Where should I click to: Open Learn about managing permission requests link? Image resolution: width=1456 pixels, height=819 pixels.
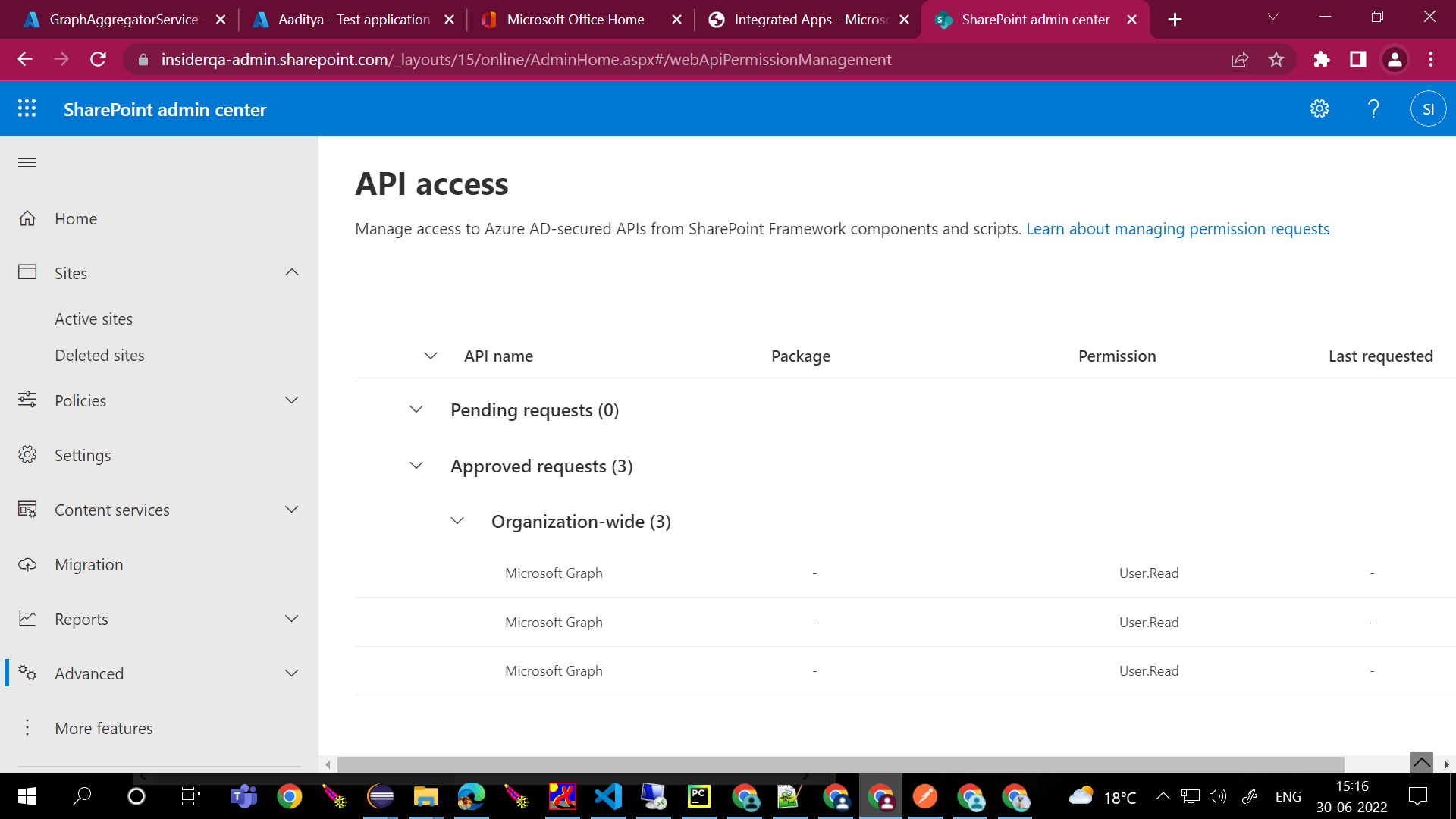point(1178,228)
